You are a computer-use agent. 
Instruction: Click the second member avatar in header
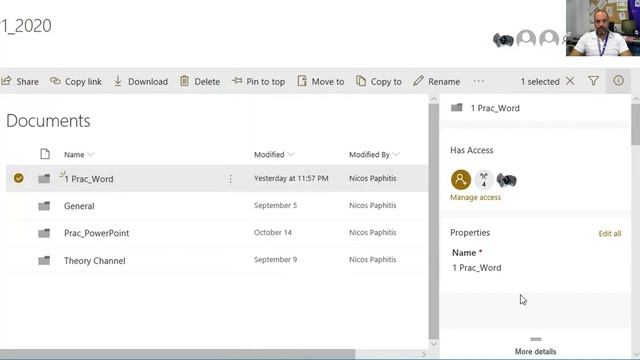click(x=526, y=39)
